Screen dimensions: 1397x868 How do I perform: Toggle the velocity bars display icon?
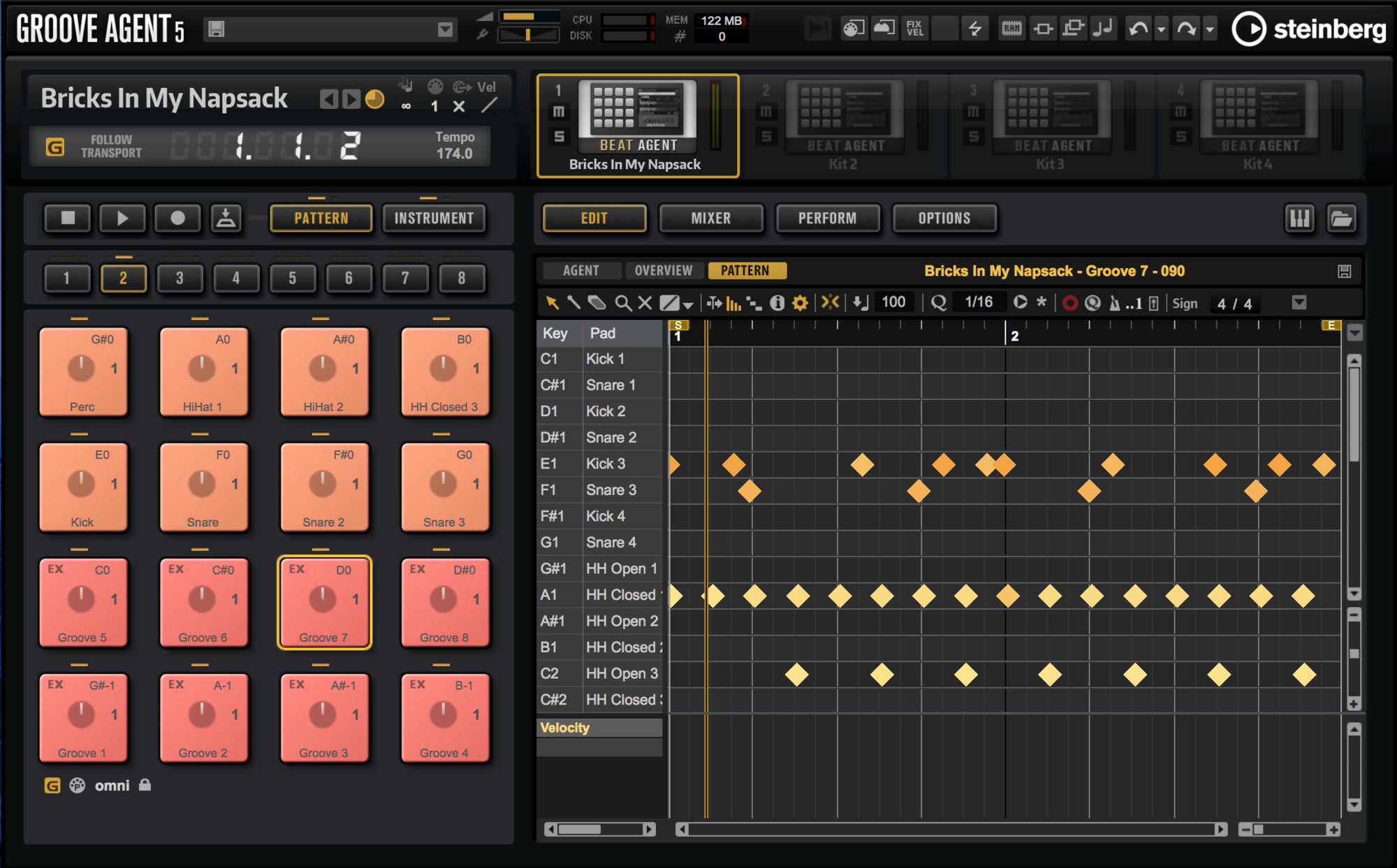tap(733, 302)
